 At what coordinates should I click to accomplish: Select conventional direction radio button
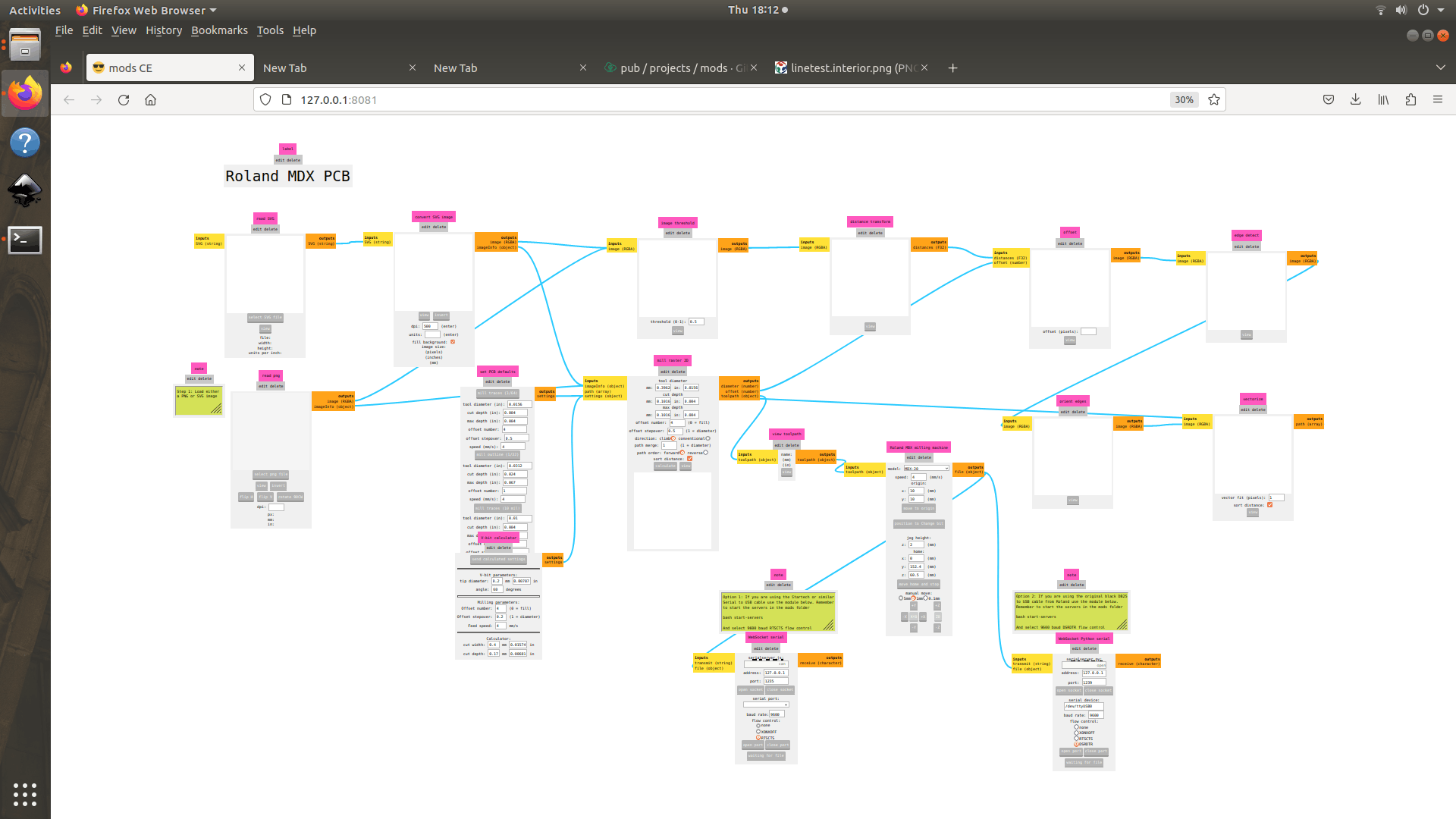708,438
